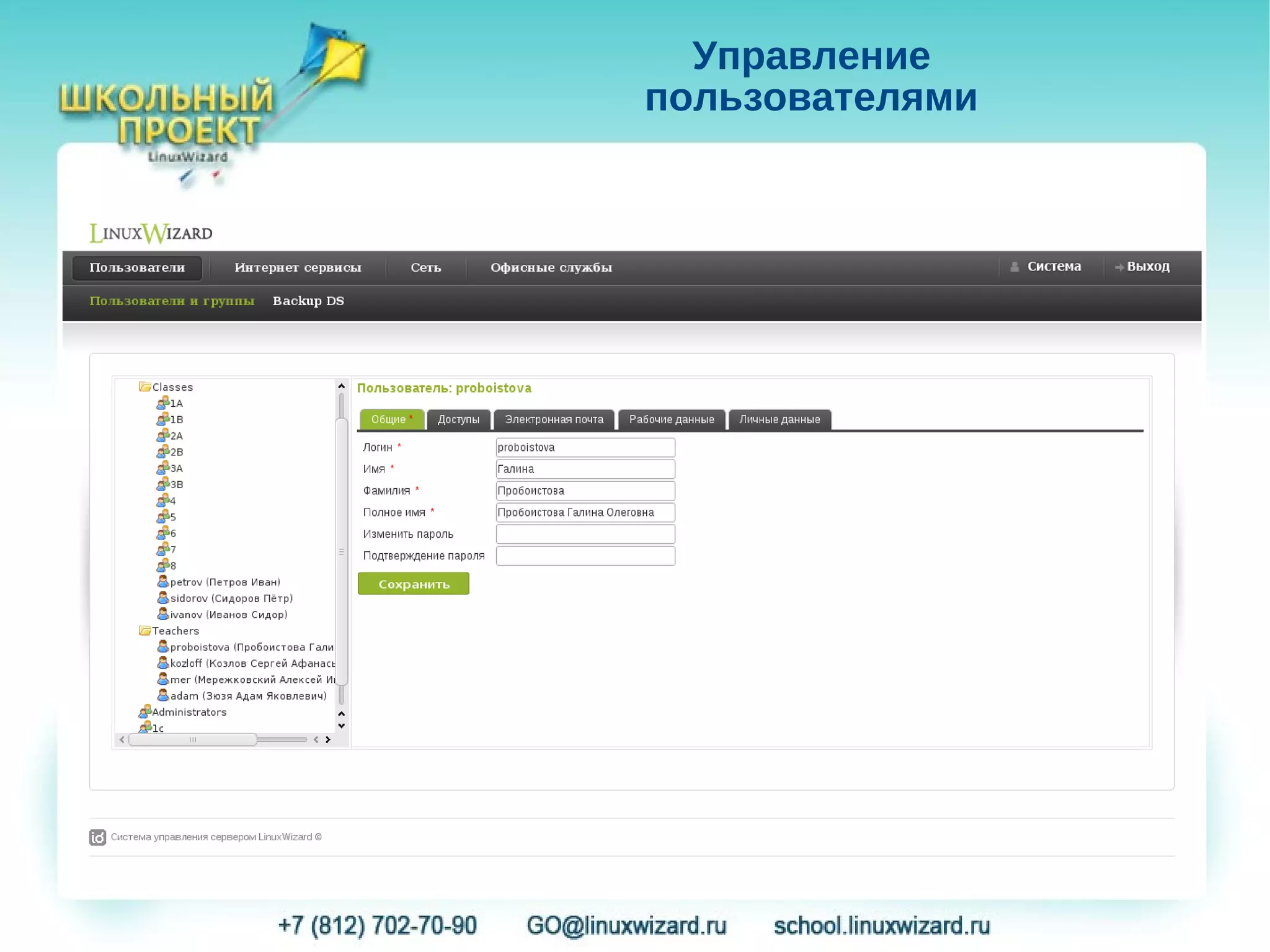Click user icon next to proboistova

(163, 647)
